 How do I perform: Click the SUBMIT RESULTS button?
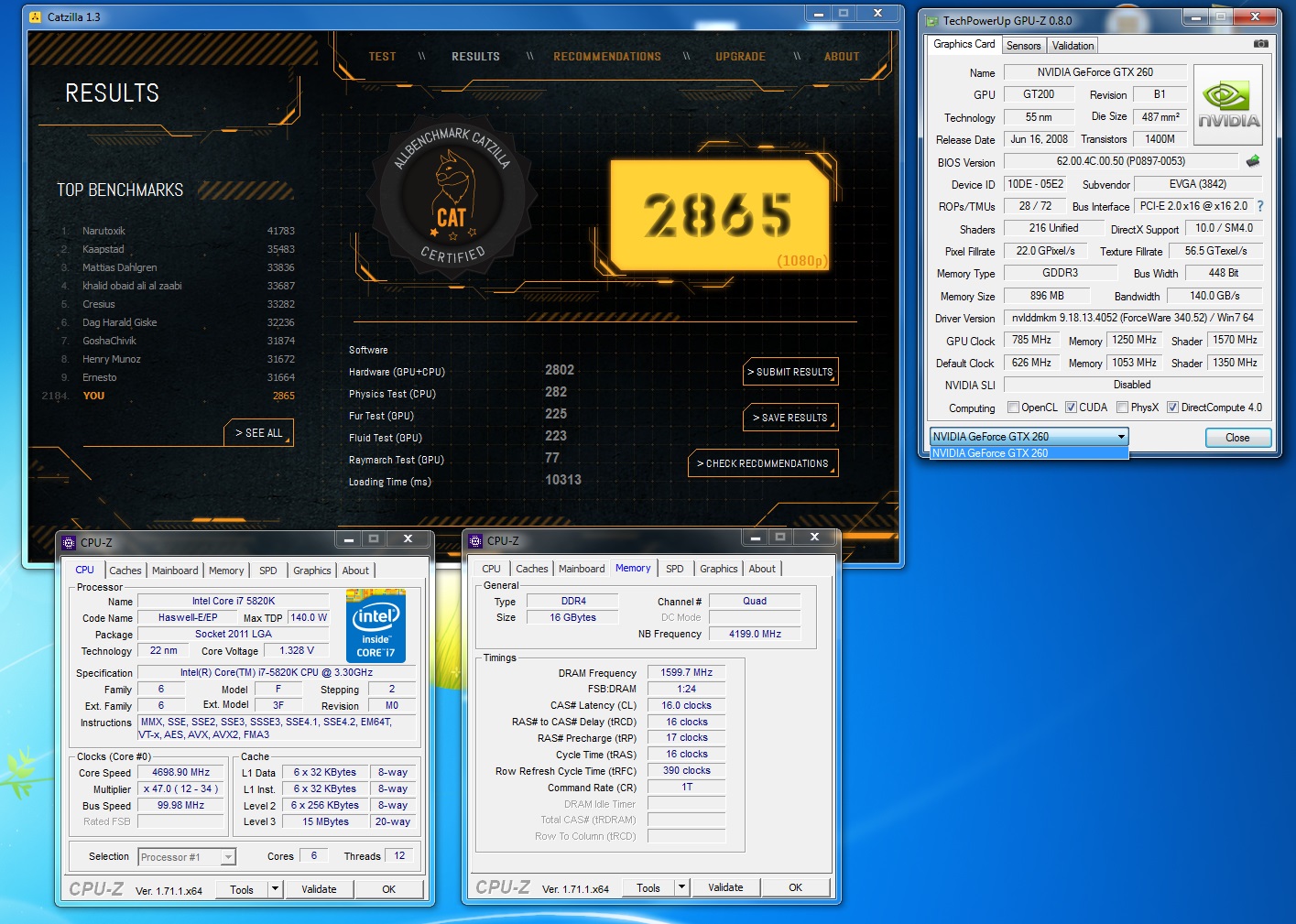[790, 372]
